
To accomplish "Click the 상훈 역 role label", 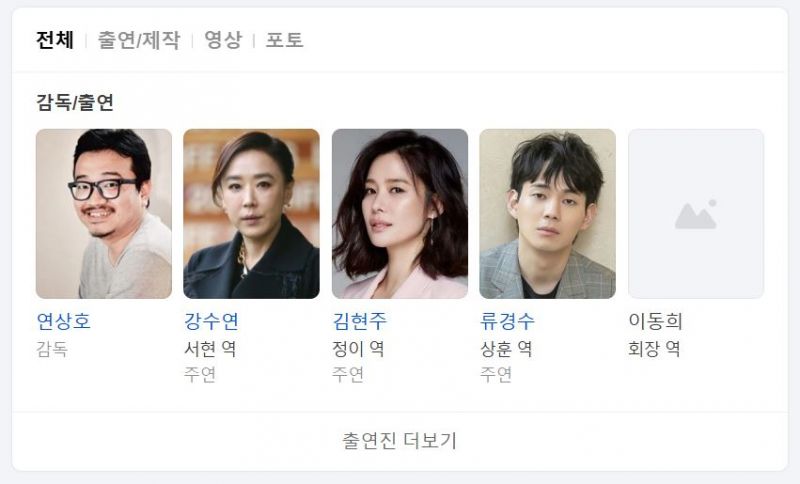I will 506,349.
